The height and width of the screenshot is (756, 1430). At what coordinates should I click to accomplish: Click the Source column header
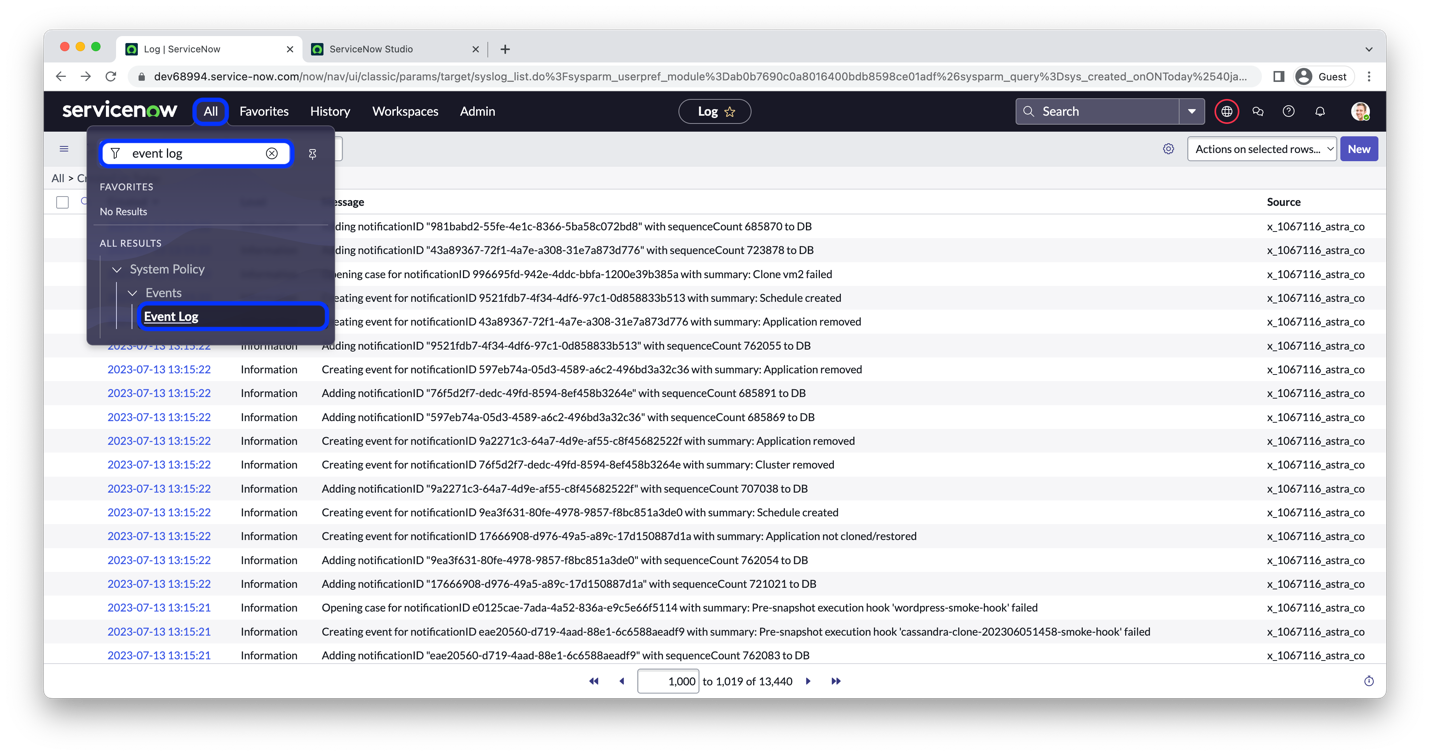click(1283, 202)
